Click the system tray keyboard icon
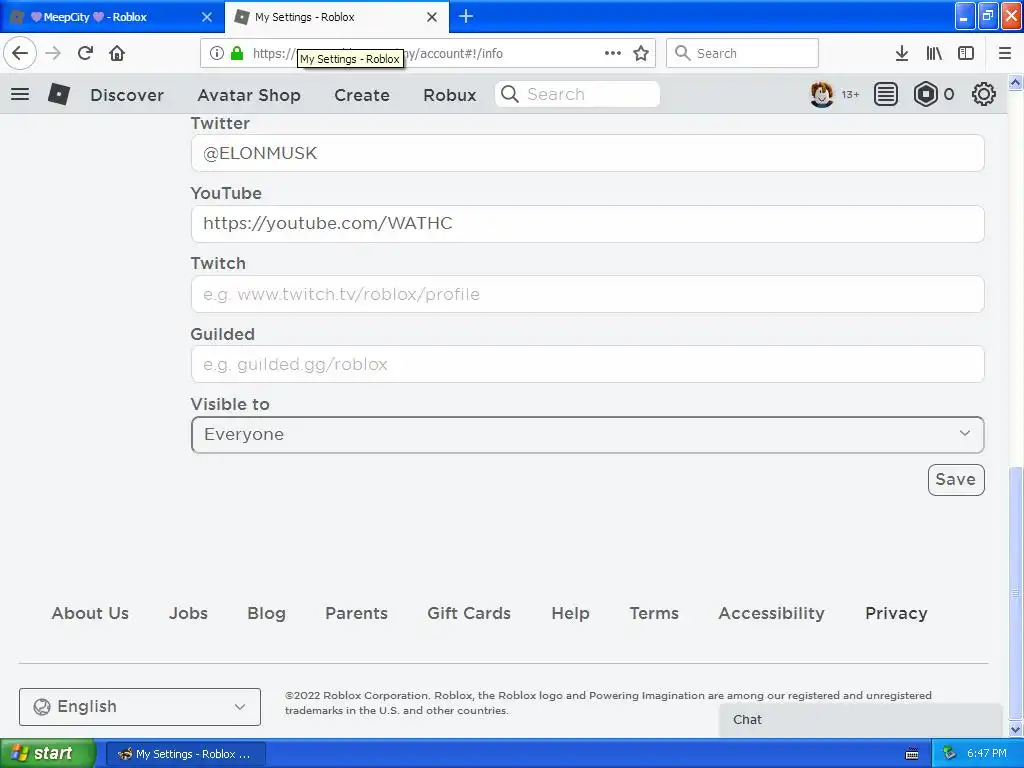The width and height of the screenshot is (1024, 768). pos(912,754)
